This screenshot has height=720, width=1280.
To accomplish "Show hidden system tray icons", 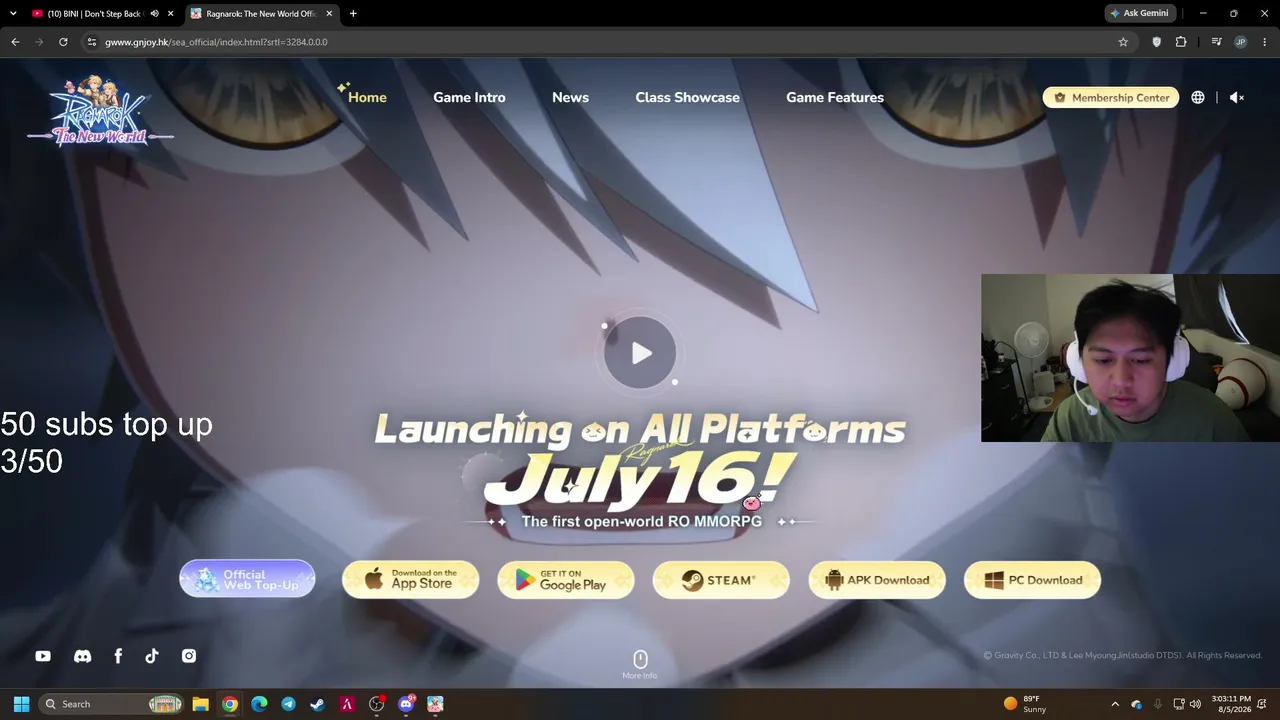I will 1115,704.
